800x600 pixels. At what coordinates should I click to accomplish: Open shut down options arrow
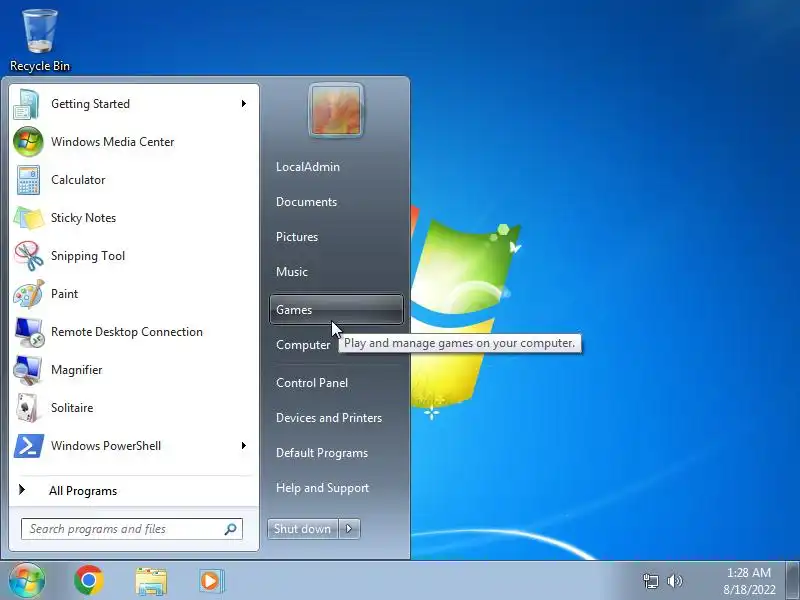click(x=349, y=529)
